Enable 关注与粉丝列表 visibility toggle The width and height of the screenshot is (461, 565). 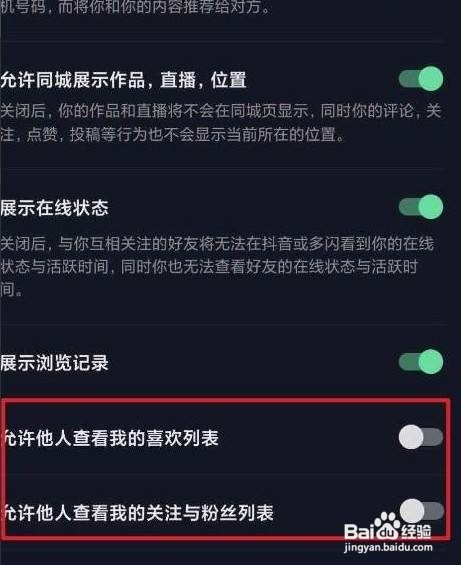[421, 511]
